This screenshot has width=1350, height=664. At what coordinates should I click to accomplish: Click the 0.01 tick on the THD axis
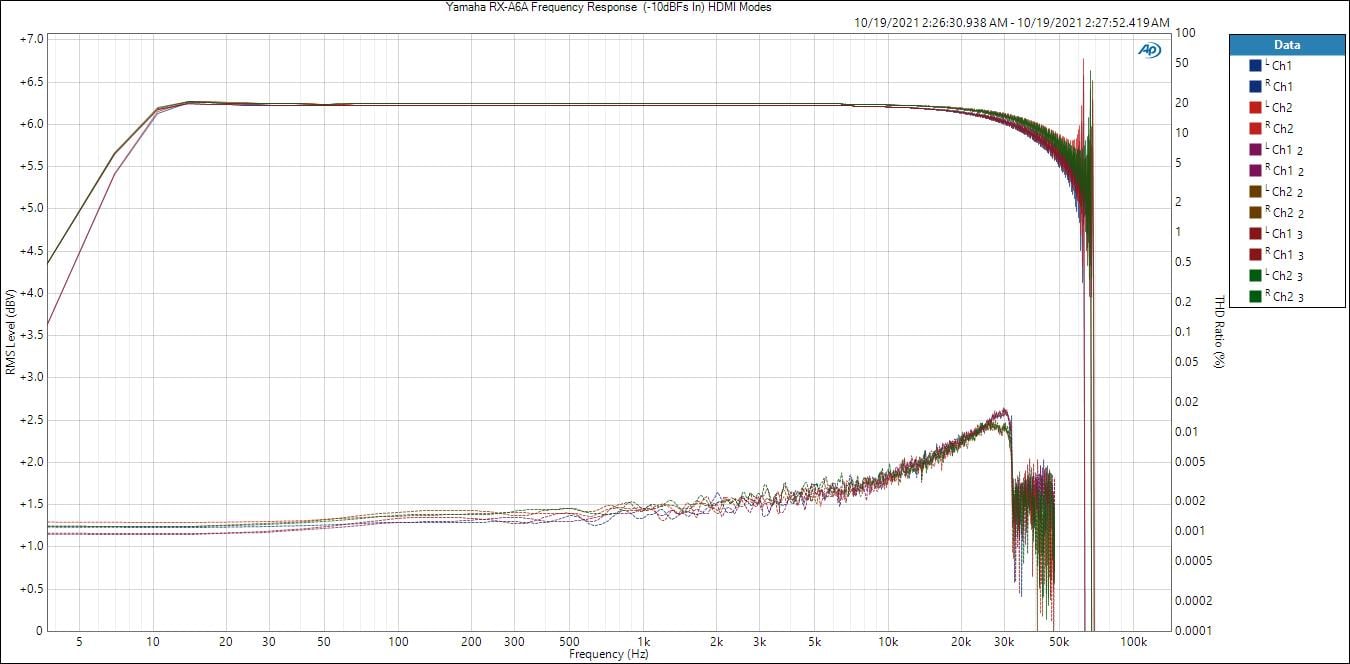1187,431
